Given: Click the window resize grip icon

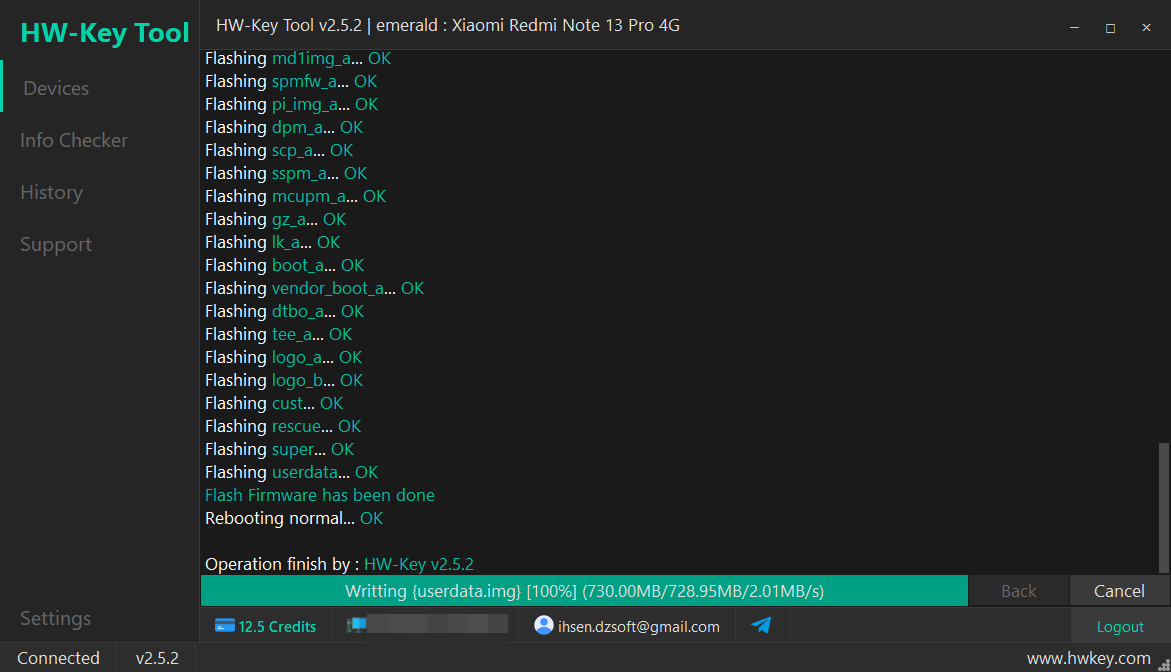Looking at the screenshot, I should [x=1164, y=665].
